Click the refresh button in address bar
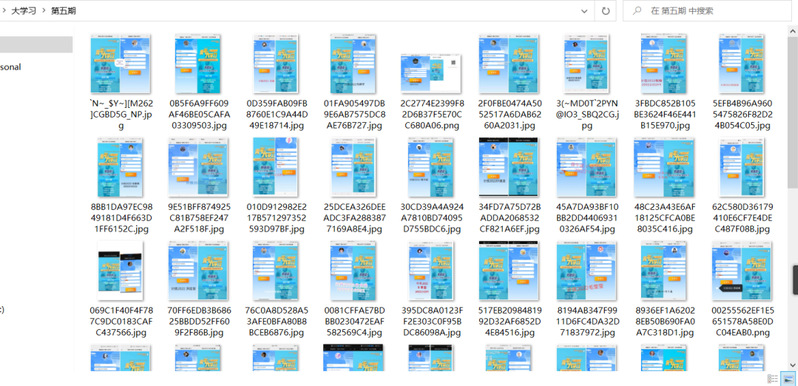Image resolution: width=798 pixels, height=386 pixels. [605, 11]
